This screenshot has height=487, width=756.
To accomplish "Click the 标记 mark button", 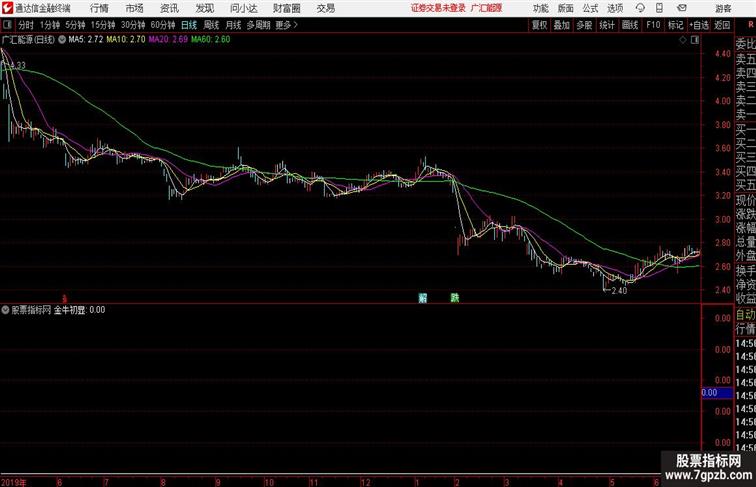I will [x=675, y=25].
